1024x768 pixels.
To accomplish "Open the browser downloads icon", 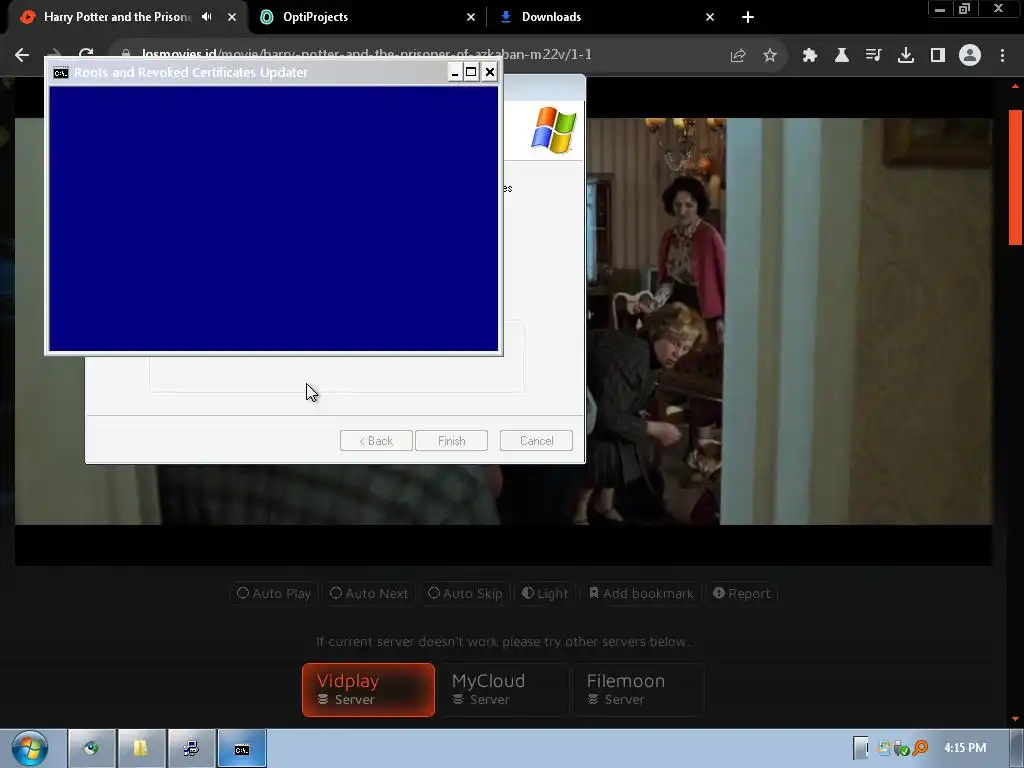I will point(906,56).
